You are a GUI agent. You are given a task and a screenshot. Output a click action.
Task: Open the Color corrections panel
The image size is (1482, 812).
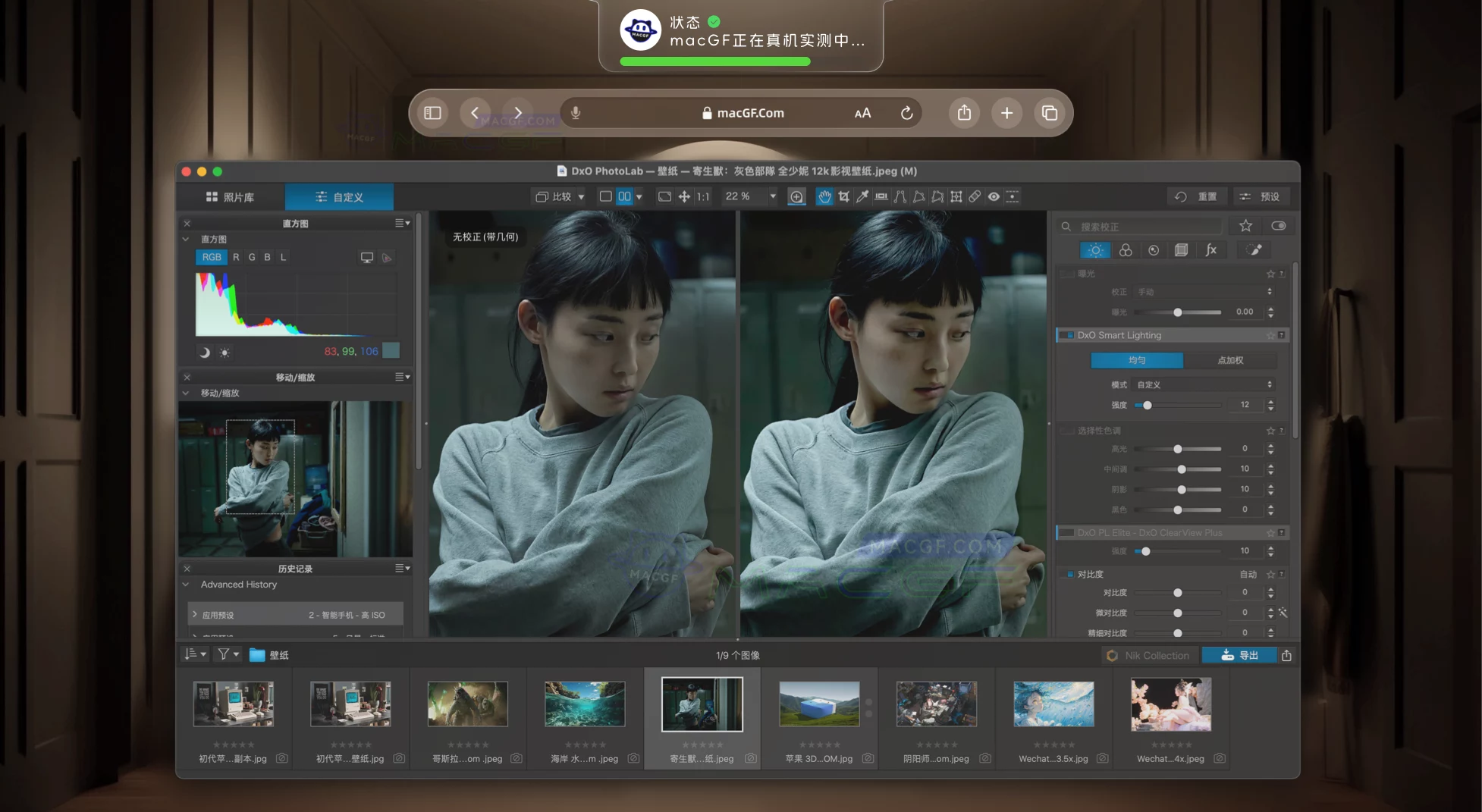tap(1126, 249)
